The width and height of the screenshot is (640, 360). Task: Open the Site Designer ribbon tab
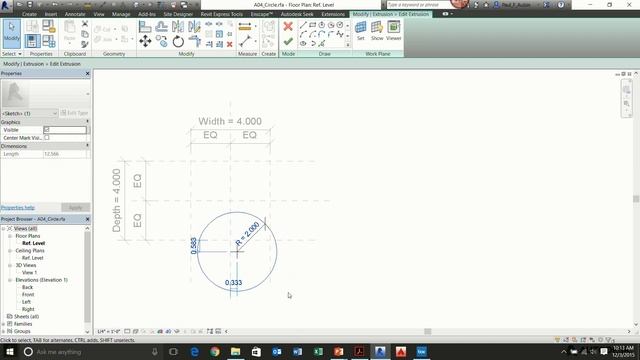tap(178, 14)
